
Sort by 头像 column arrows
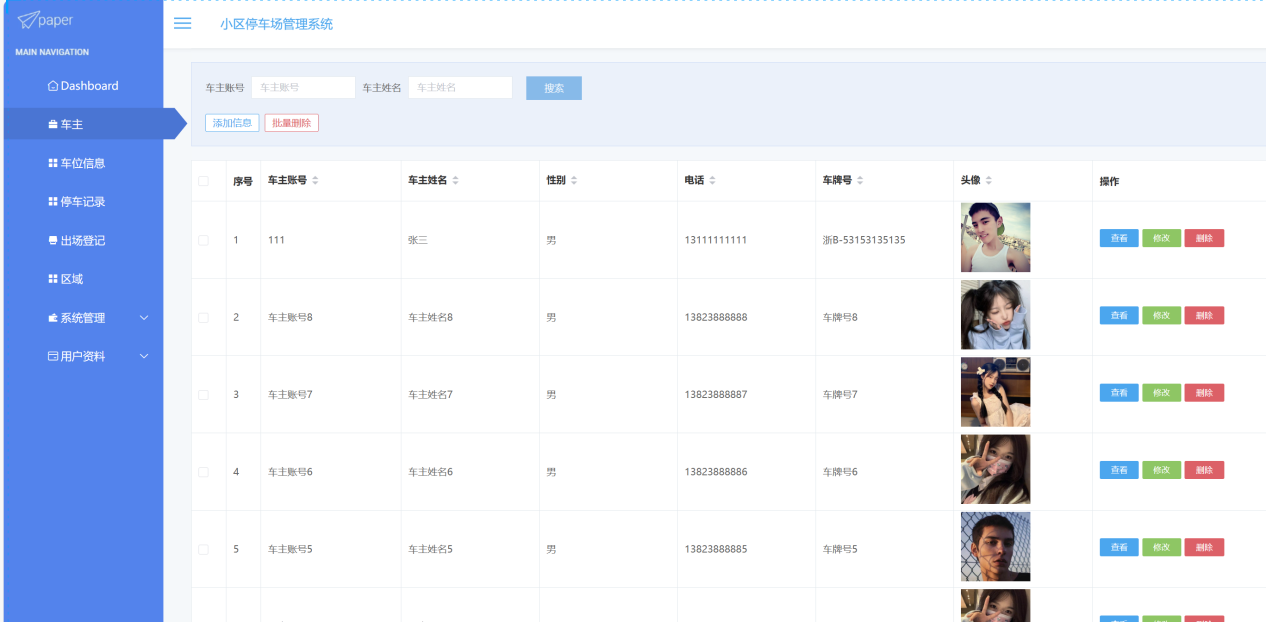coord(989,181)
